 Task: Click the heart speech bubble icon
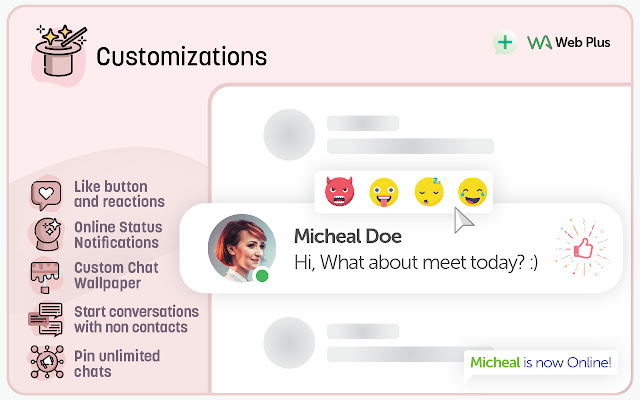[x=46, y=194]
